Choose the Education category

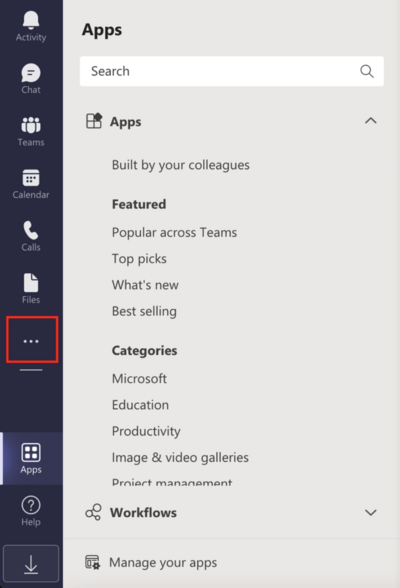pyautogui.click(x=140, y=405)
